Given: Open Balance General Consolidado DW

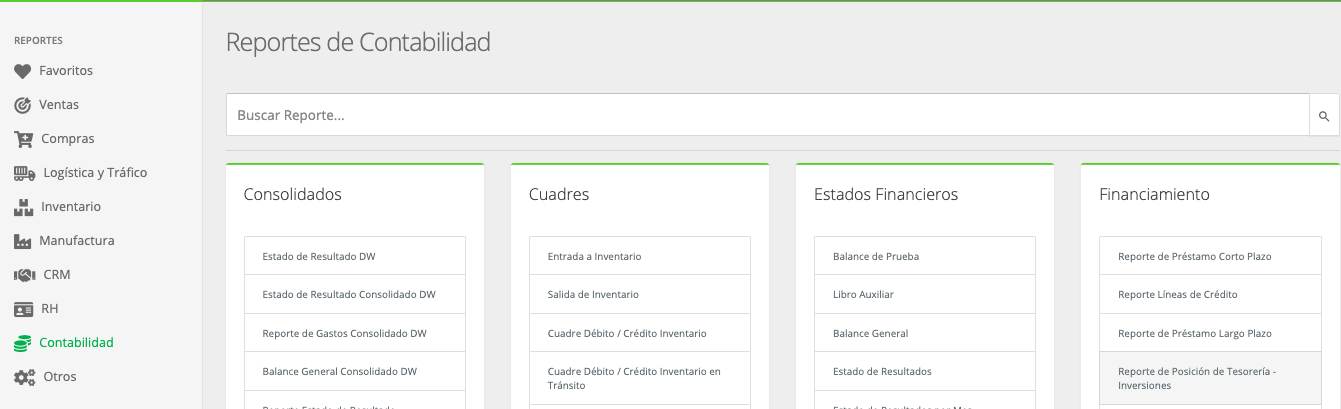Looking at the screenshot, I should click(355, 371).
